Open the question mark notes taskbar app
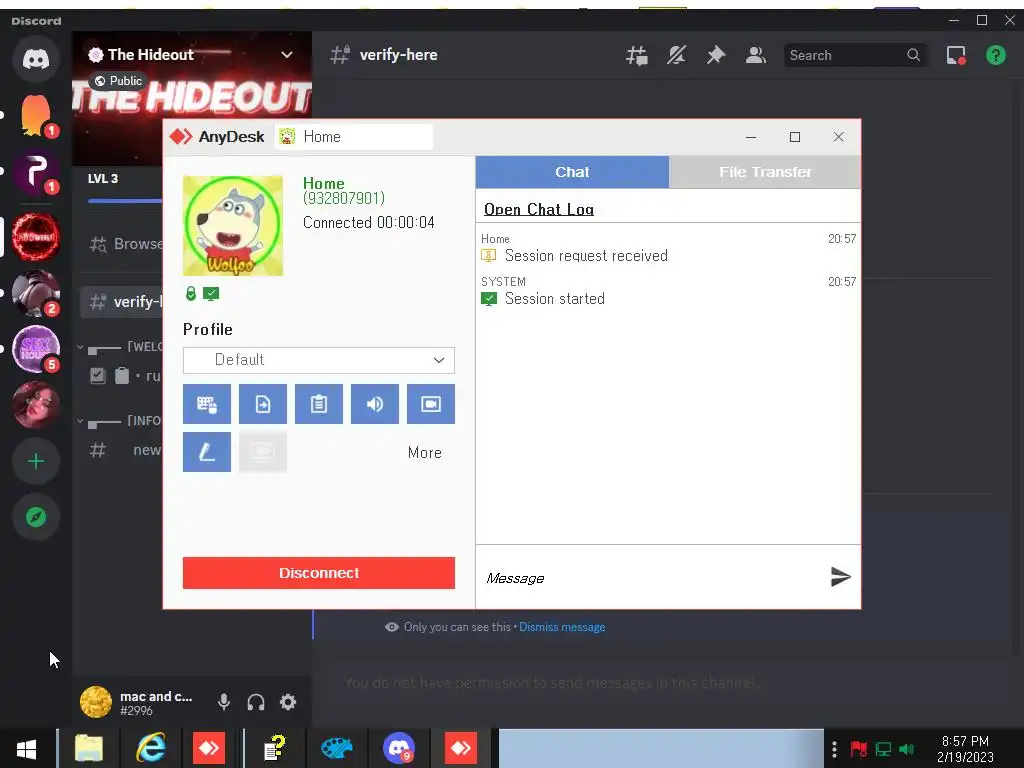1024x768 pixels. (274, 748)
